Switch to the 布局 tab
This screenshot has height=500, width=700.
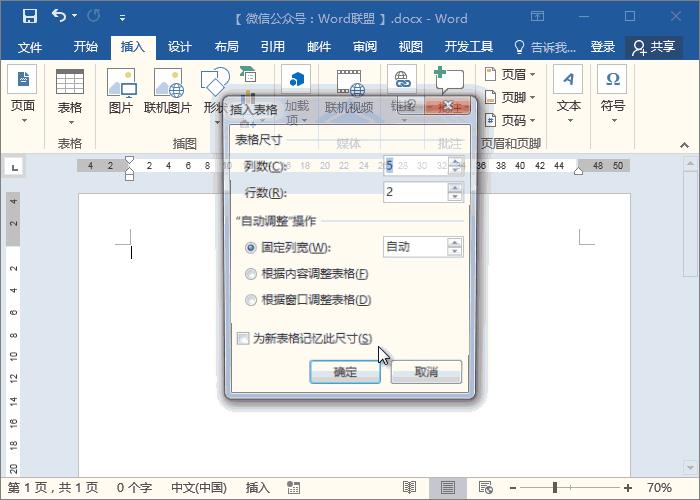(x=226, y=47)
